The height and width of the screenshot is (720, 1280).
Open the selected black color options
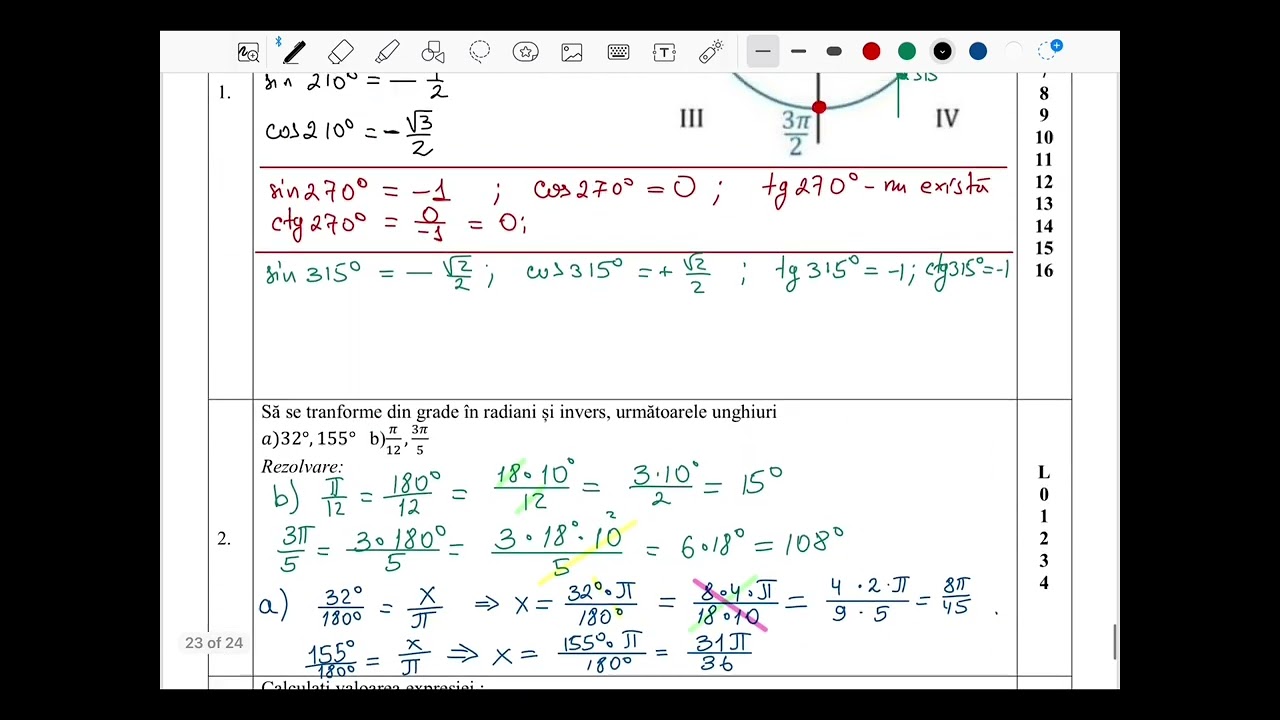pyautogui.click(x=942, y=52)
